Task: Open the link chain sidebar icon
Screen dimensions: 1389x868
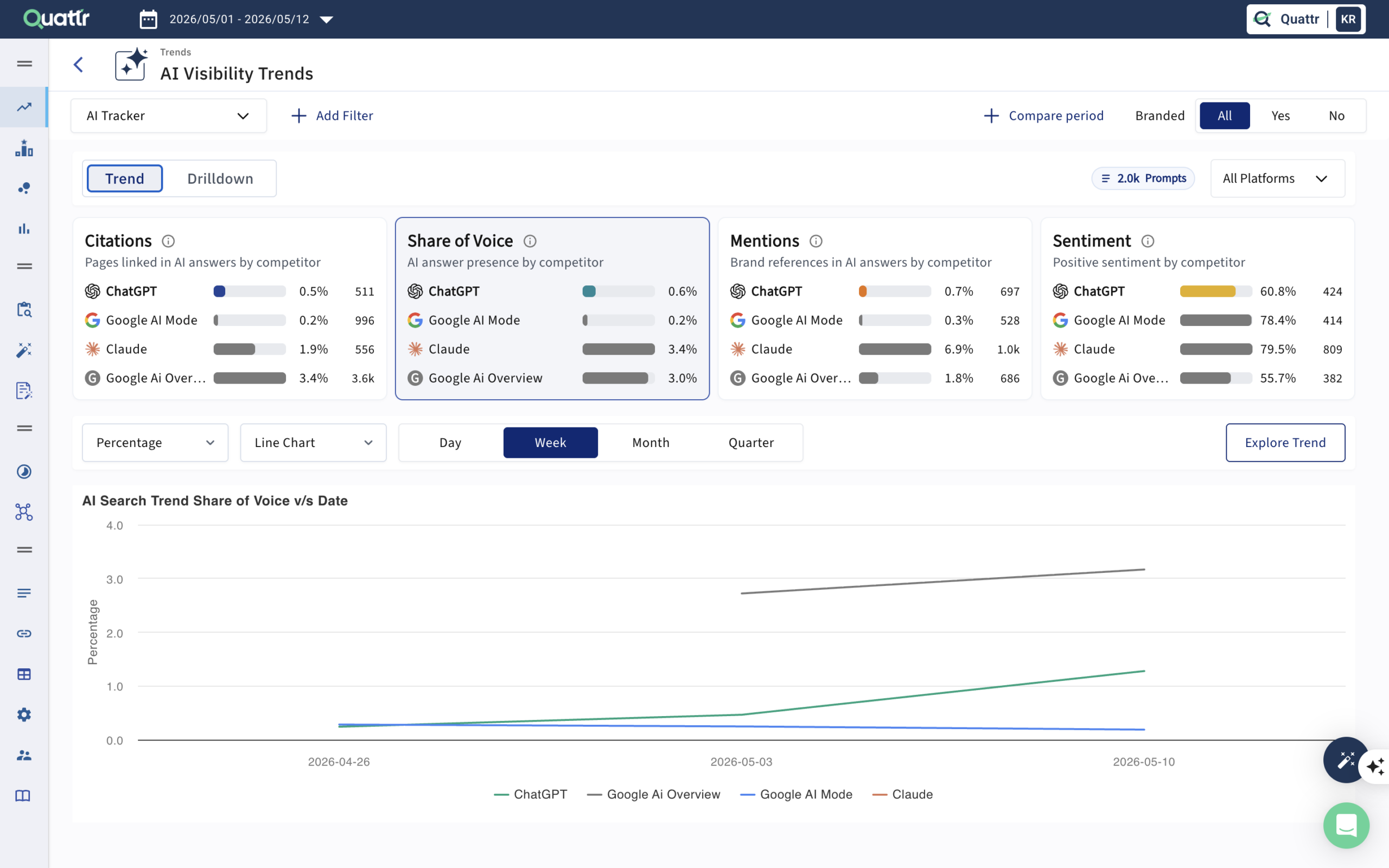Action: (x=24, y=633)
